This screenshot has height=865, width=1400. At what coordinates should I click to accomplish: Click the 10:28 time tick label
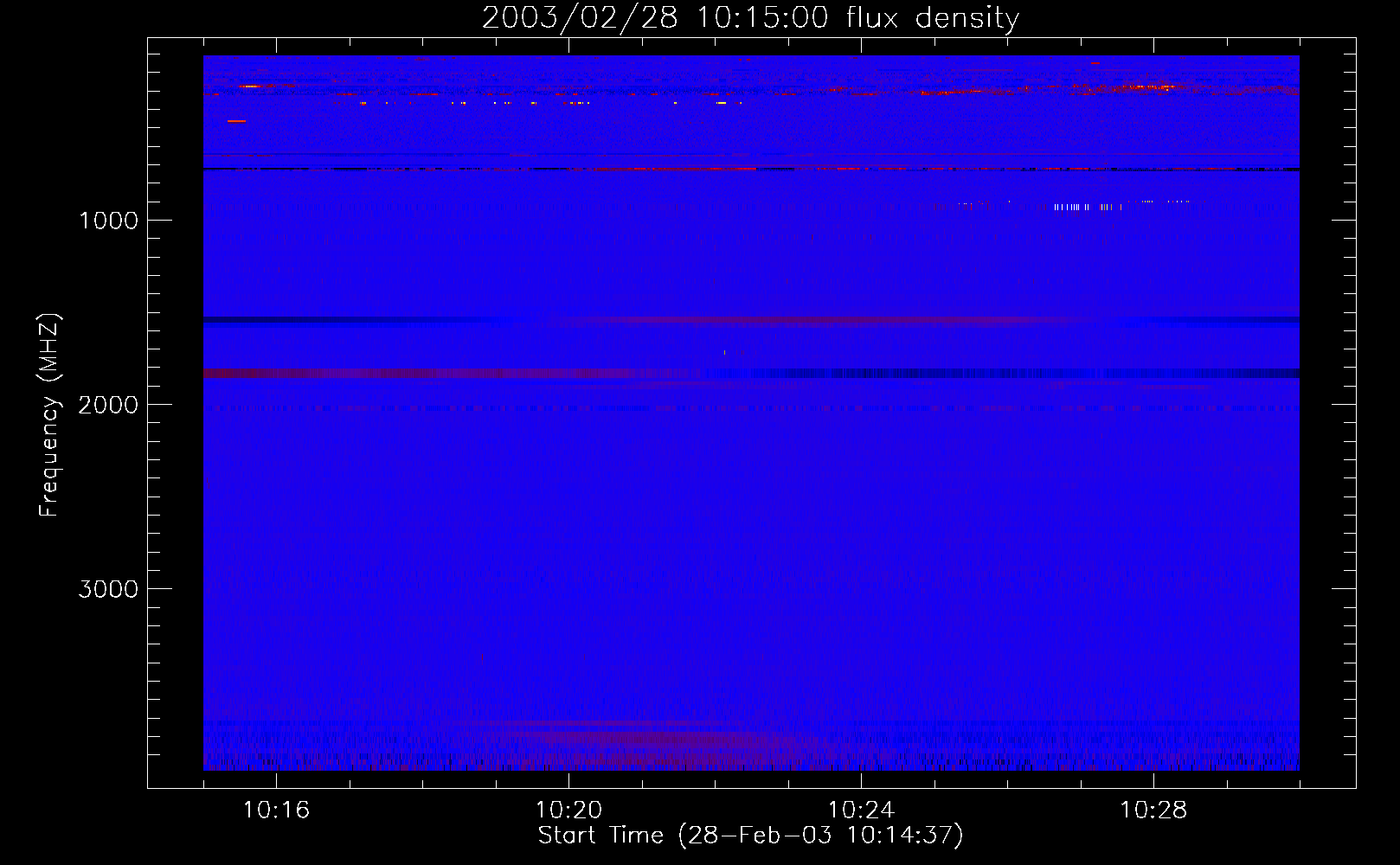coord(1153,811)
